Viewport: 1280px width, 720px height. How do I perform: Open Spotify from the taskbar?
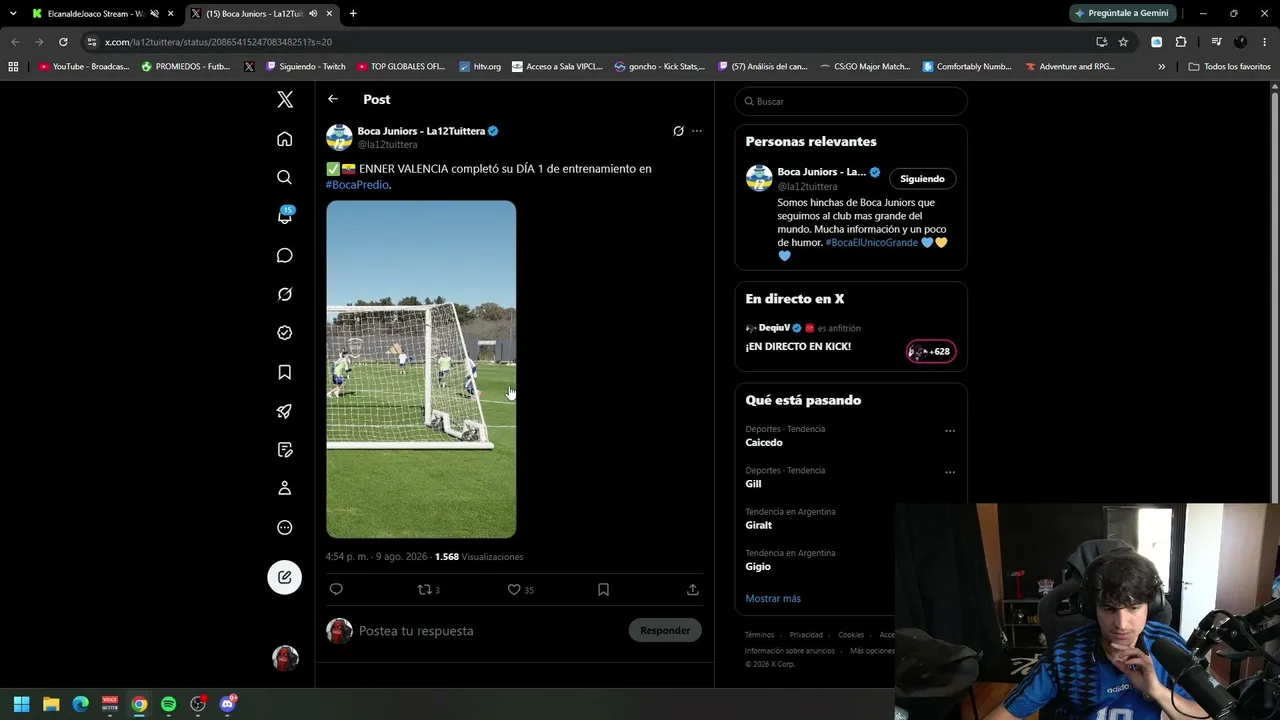(x=168, y=704)
